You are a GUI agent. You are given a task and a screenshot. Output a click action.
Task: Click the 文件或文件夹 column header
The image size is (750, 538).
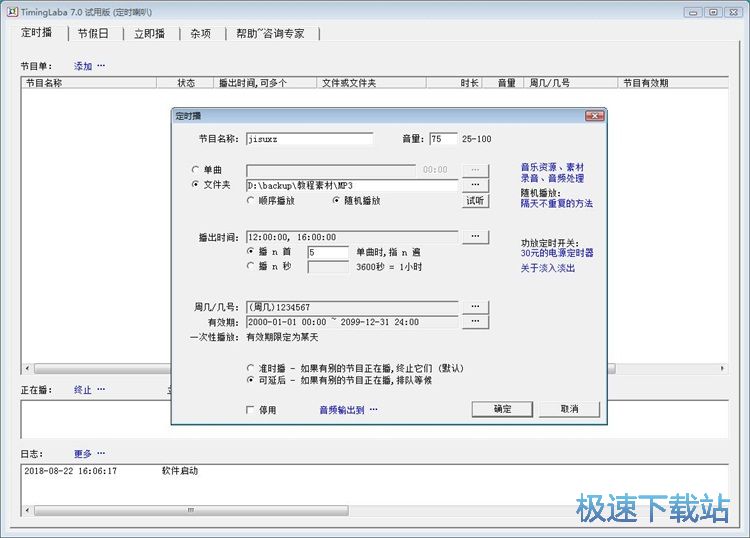tap(371, 83)
